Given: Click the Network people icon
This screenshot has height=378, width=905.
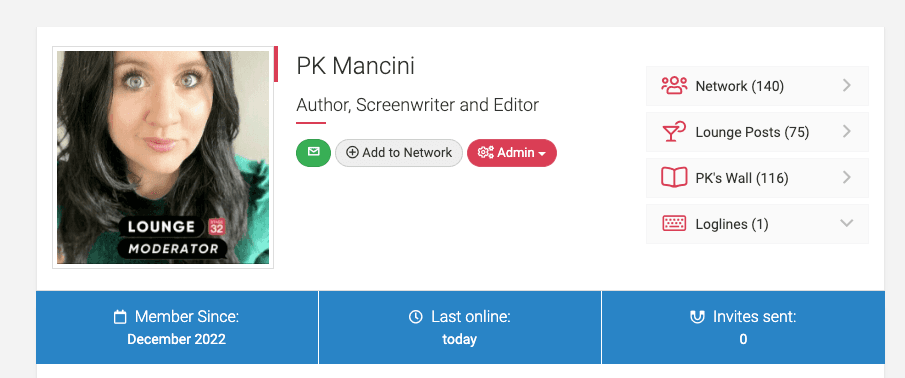Looking at the screenshot, I should [x=674, y=86].
